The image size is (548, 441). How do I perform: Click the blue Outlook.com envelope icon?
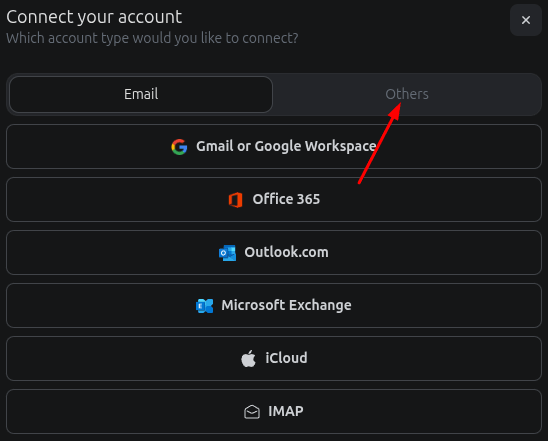point(228,253)
